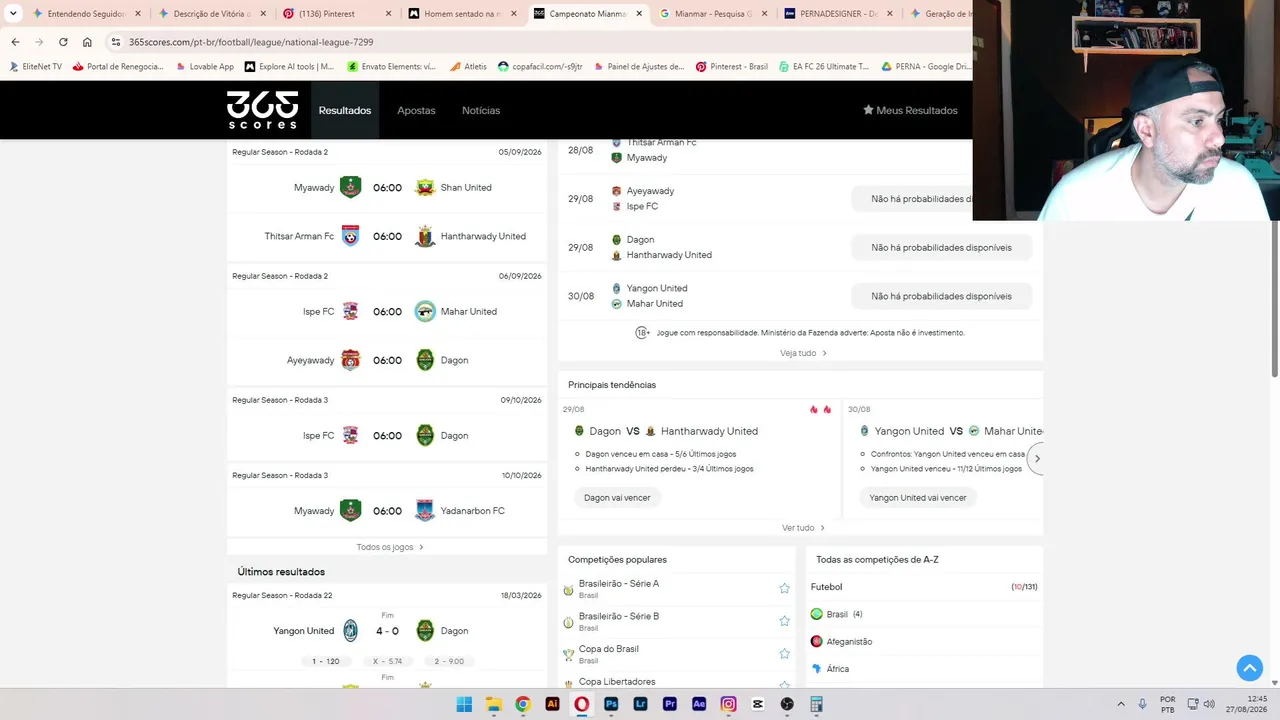Open the Apostas menu item
The width and height of the screenshot is (1280, 720).
(416, 110)
